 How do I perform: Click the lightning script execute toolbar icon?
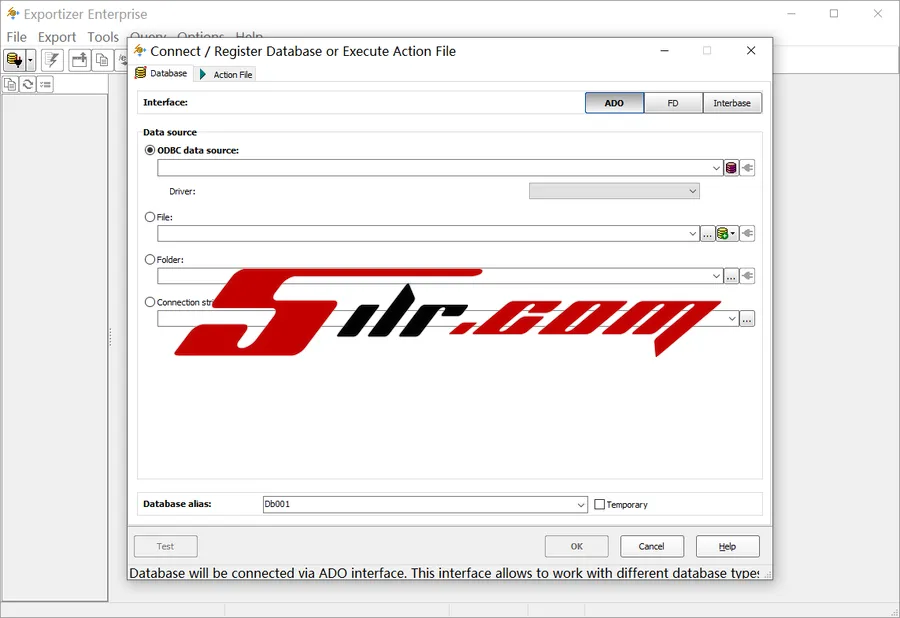pyautogui.click(x=53, y=60)
